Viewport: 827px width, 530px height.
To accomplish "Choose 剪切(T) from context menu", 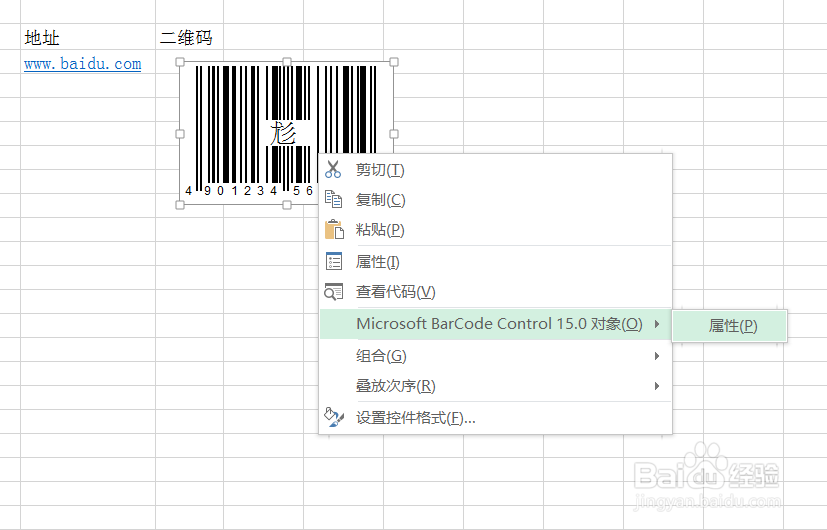I will point(496,170).
